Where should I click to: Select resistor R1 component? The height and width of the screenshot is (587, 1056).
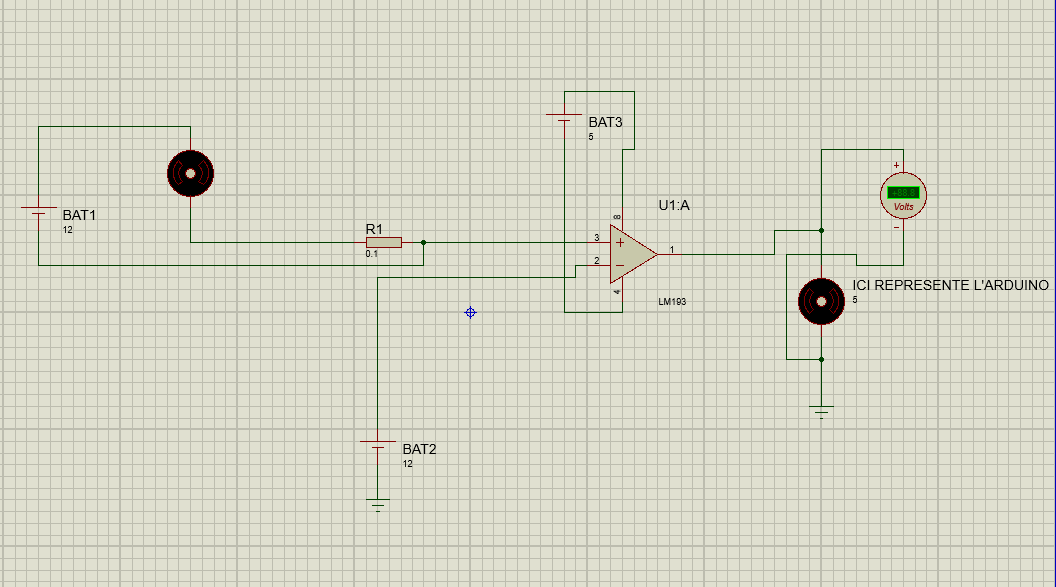tap(384, 242)
